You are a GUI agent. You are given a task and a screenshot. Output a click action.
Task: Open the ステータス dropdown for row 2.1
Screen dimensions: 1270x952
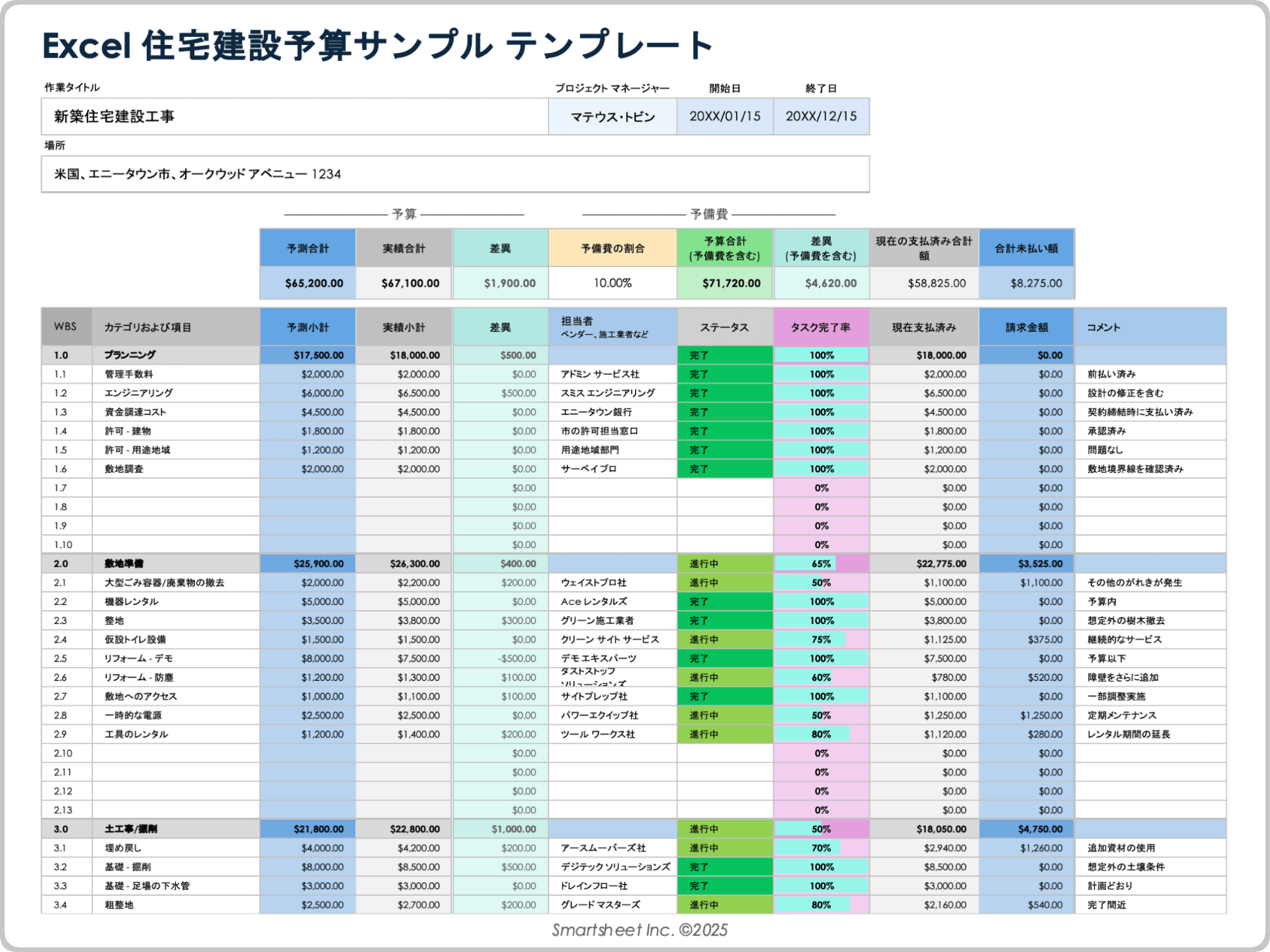[724, 582]
